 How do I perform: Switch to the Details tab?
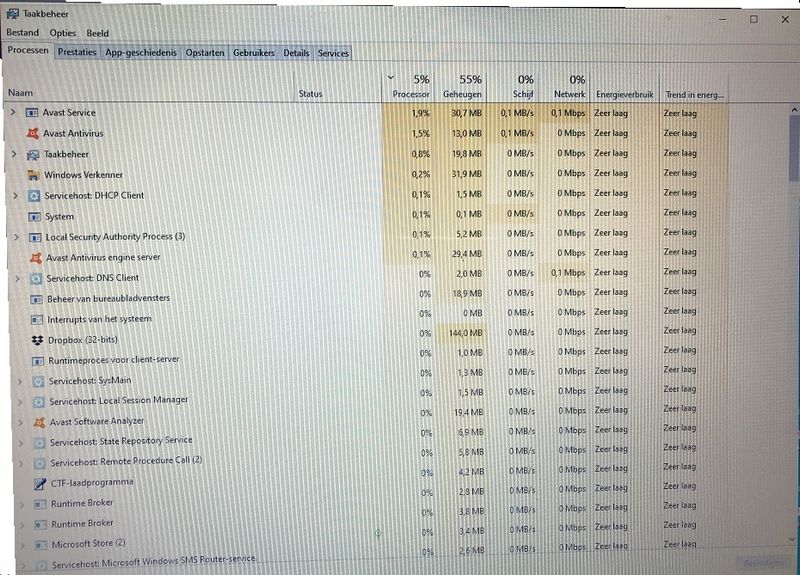click(x=296, y=53)
